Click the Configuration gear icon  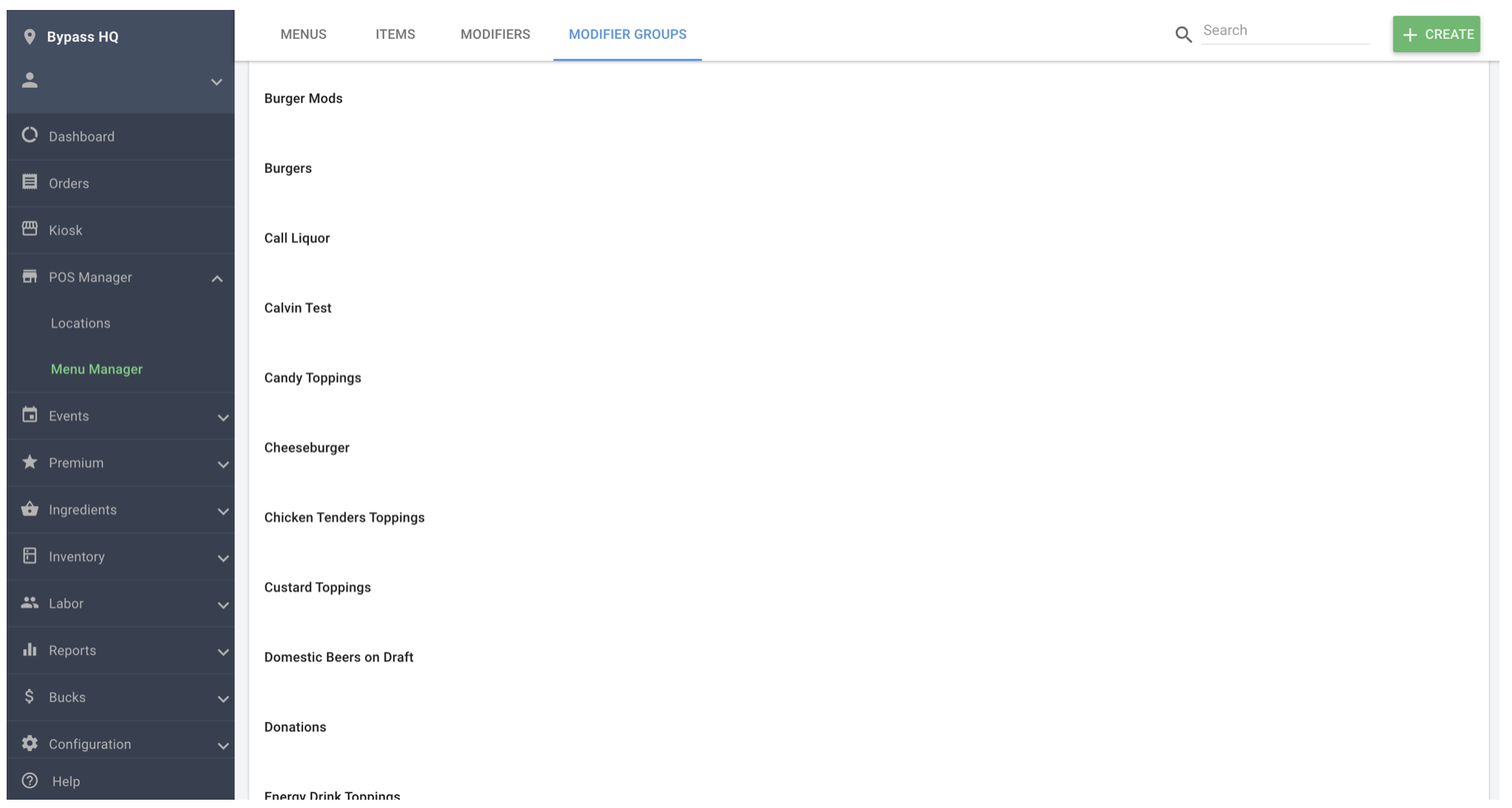click(30, 743)
